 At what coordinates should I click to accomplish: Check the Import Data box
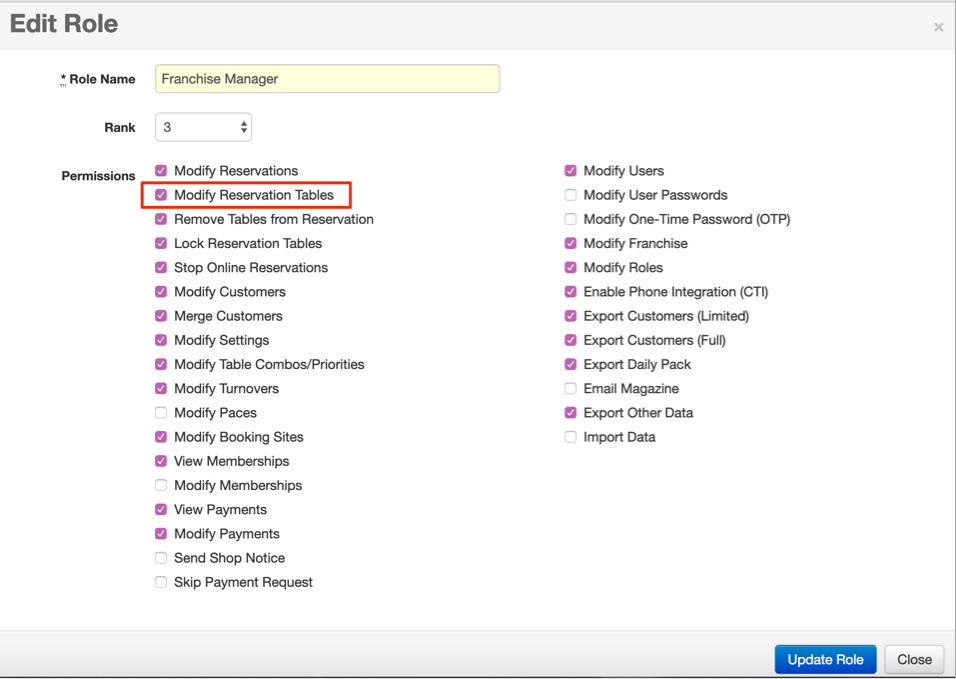571,437
